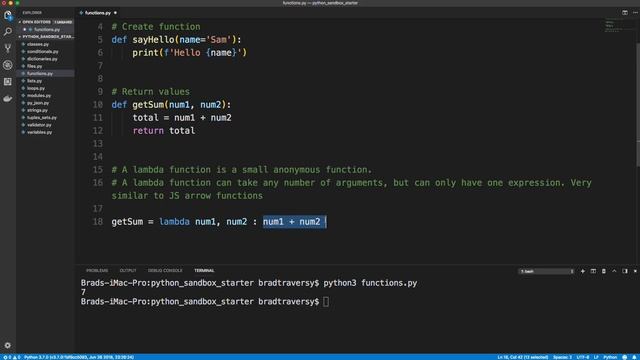Click the Ln 18, Col 42 cursor position
The width and height of the screenshot is (640, 360).
523,357
